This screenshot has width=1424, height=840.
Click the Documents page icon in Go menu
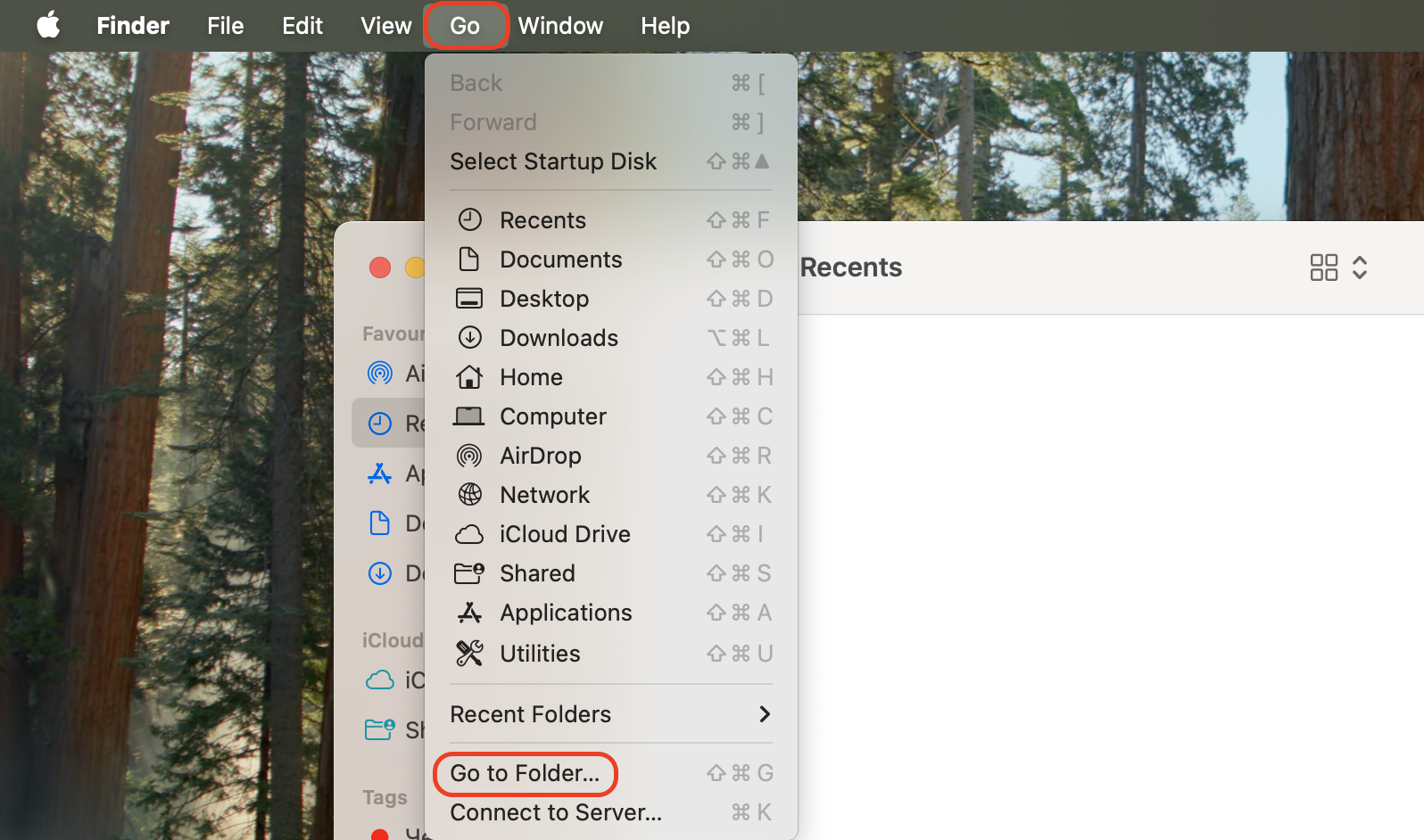(469, 259)
